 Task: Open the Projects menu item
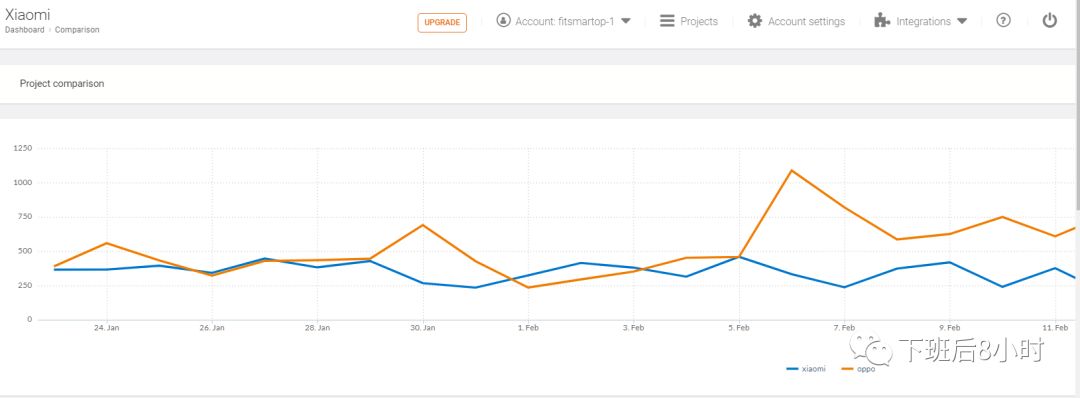coord(699,21)
